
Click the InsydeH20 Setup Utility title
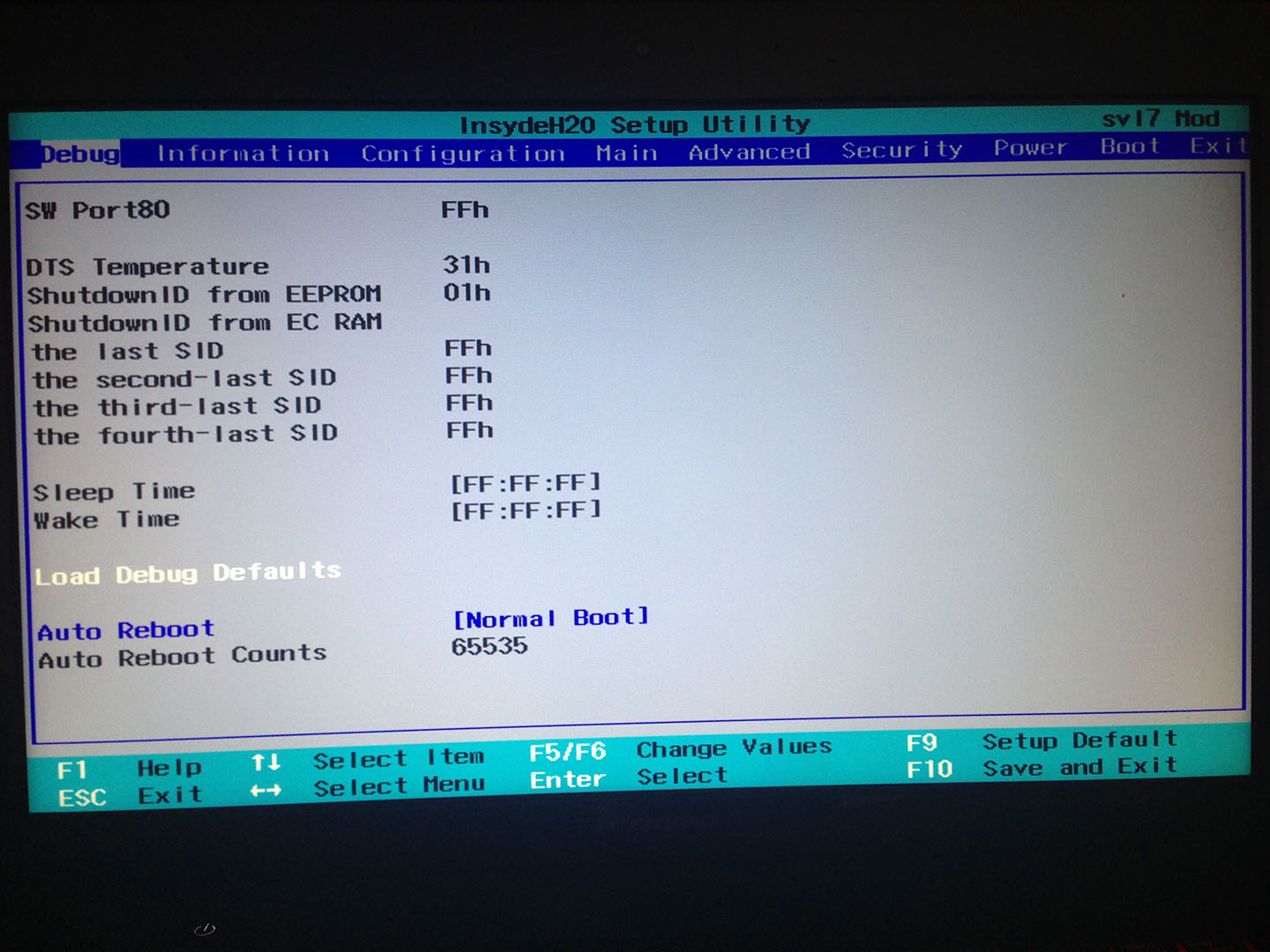[x=635, y=124]
